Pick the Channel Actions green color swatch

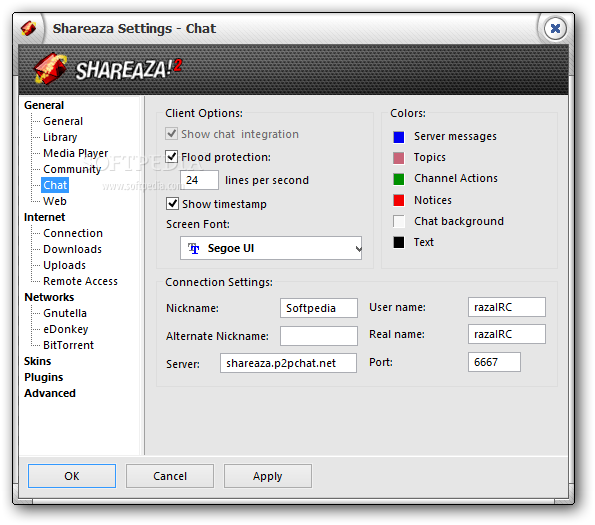pos(398,179)
